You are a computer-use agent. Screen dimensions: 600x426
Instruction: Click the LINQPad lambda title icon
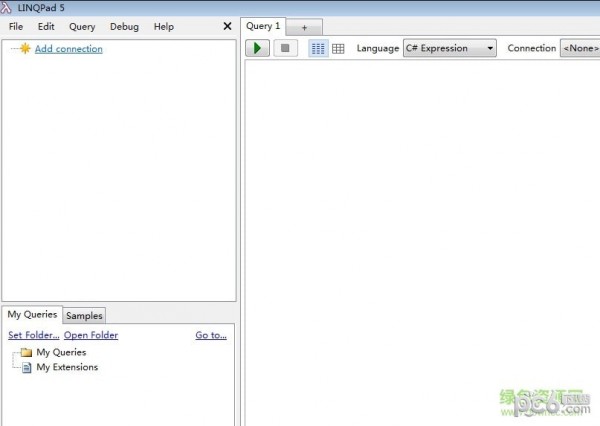(x=6, y=7)
